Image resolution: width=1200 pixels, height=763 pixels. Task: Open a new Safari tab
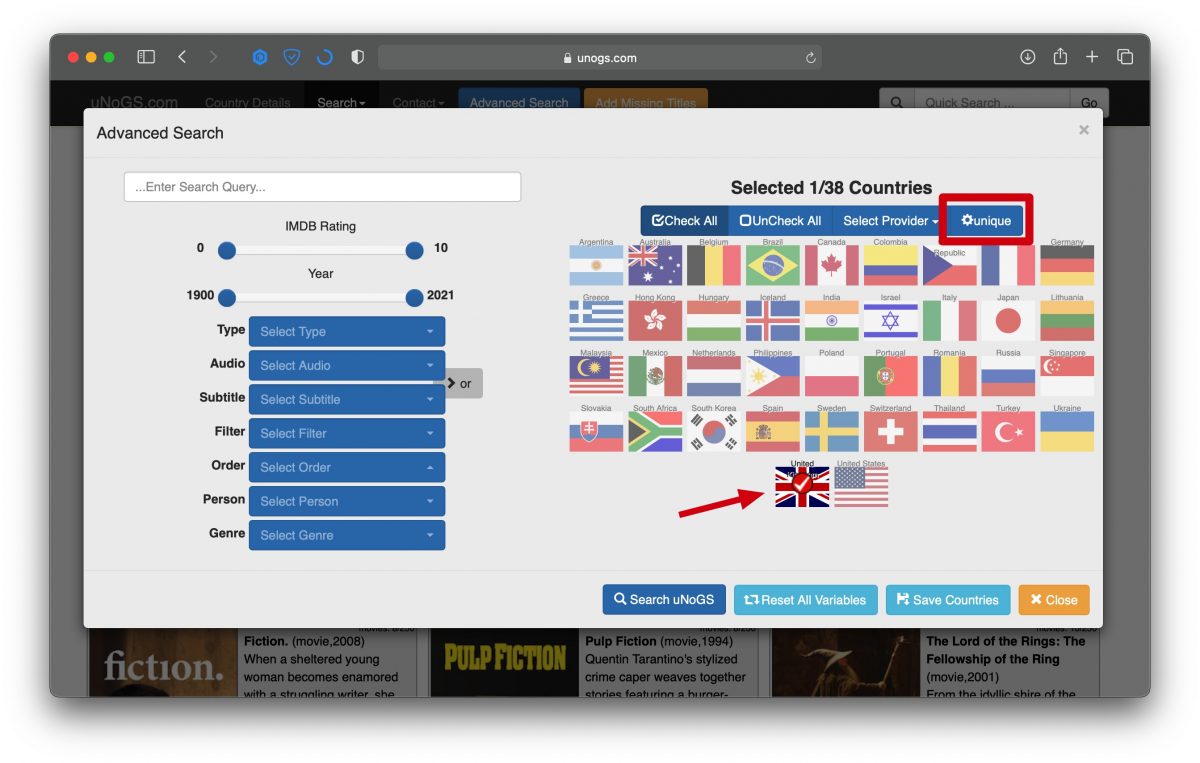point(1092,57)
